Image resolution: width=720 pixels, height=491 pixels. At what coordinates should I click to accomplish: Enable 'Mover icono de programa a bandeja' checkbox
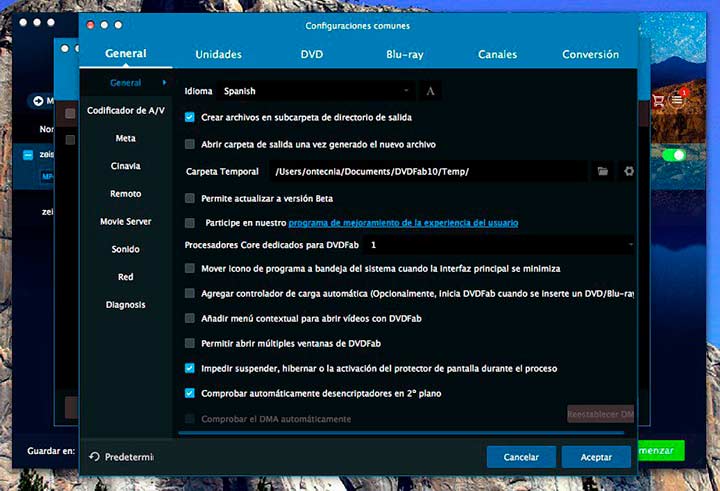(x=190, y=268)
